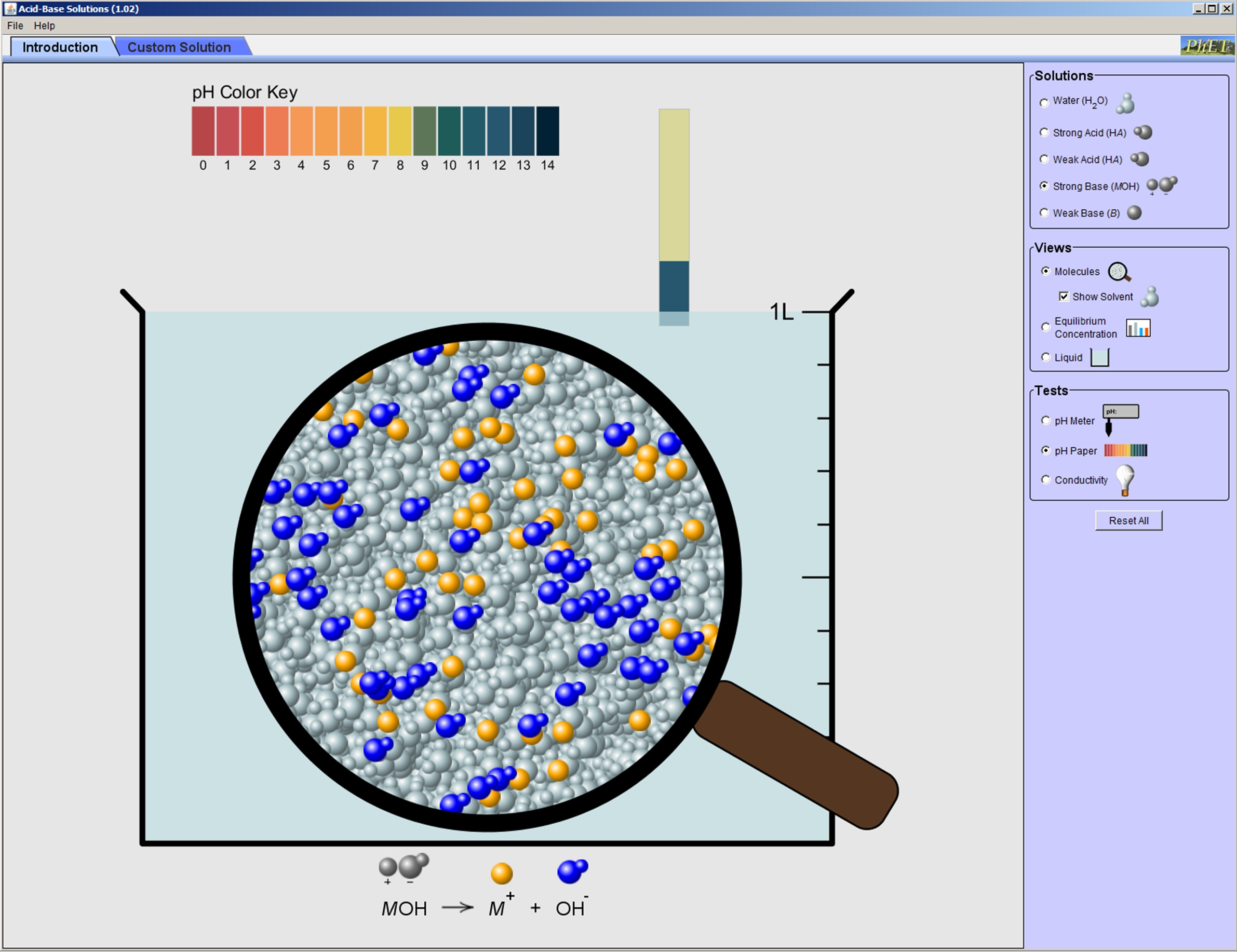Click the Strong Base molecule pair icon
The width and height of the screenshot is (1237, 952).
coord(1161,186)
